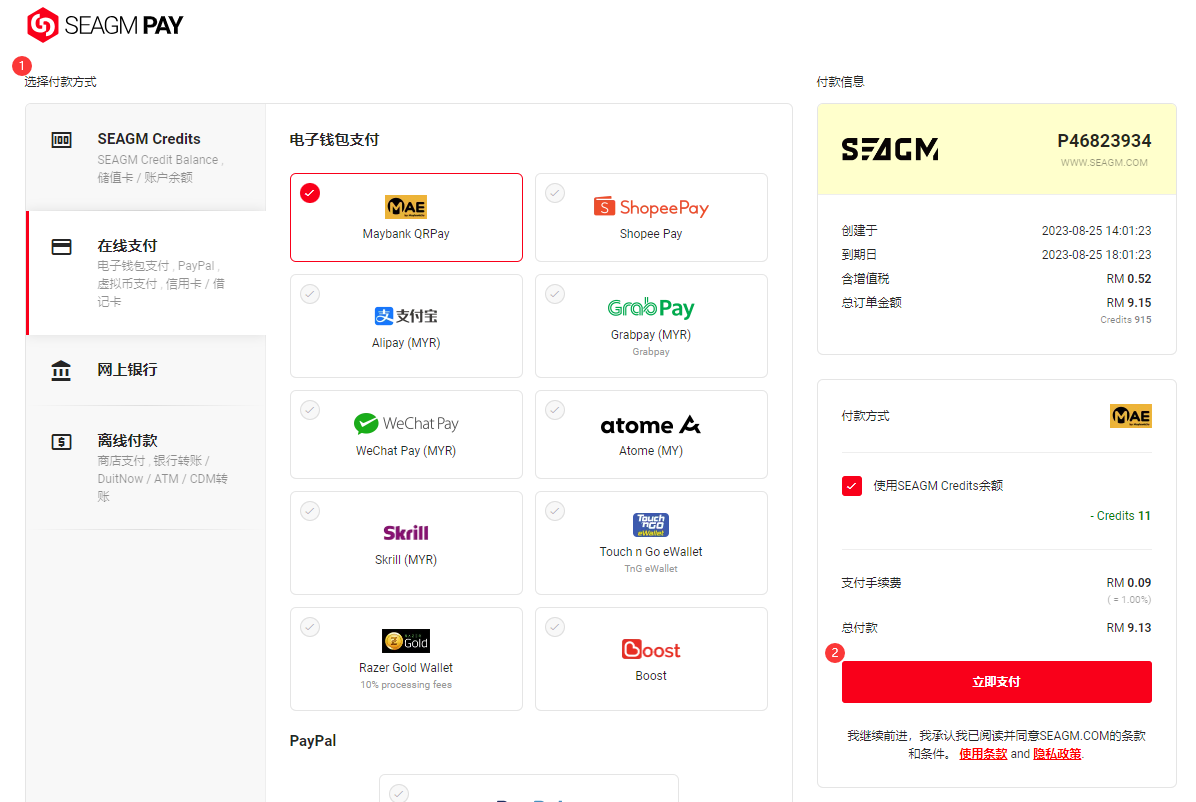Open the 使用条款 terms link
This screenshot has height=802, width=1196.
click(982, 754)
